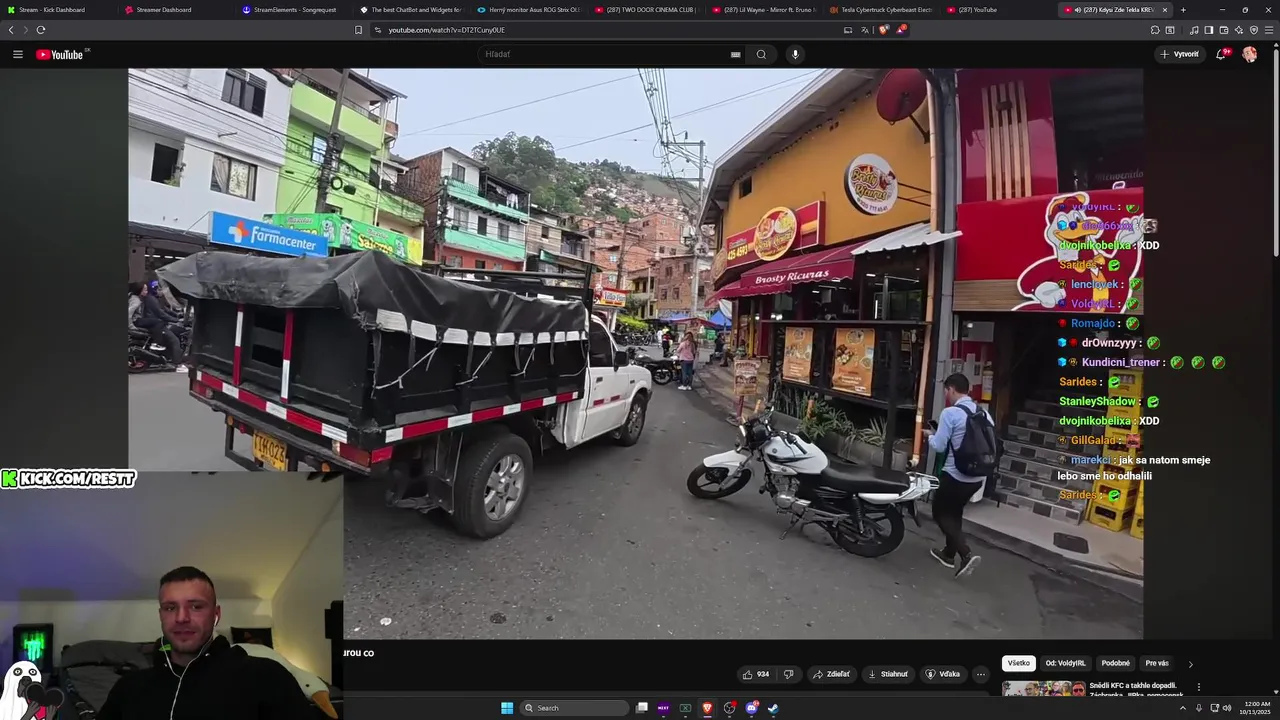Click the Brave Shields lion icon
1280x720 pixels.
(x=883, y=30)
